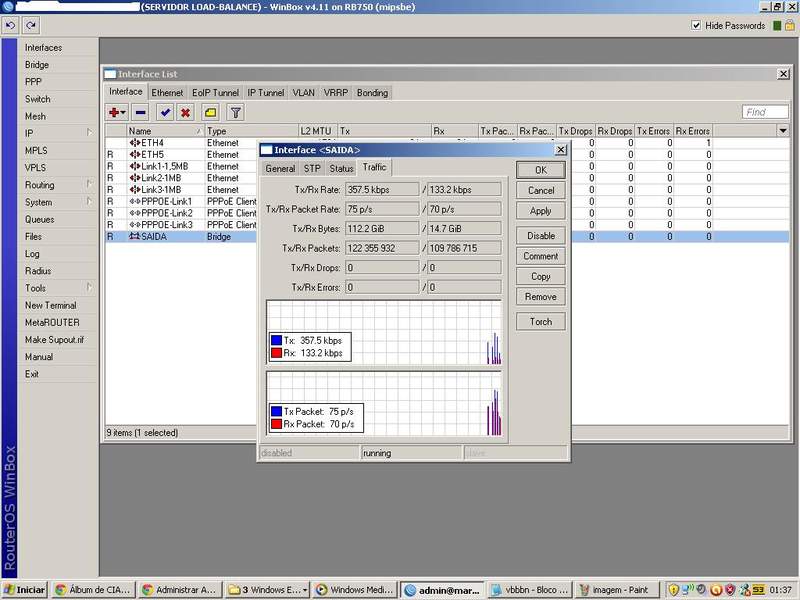Image resolution: width=800 pixels, height=600 pixels.
Task: Click the funnel Filter icon
Action: pos(235,112)
